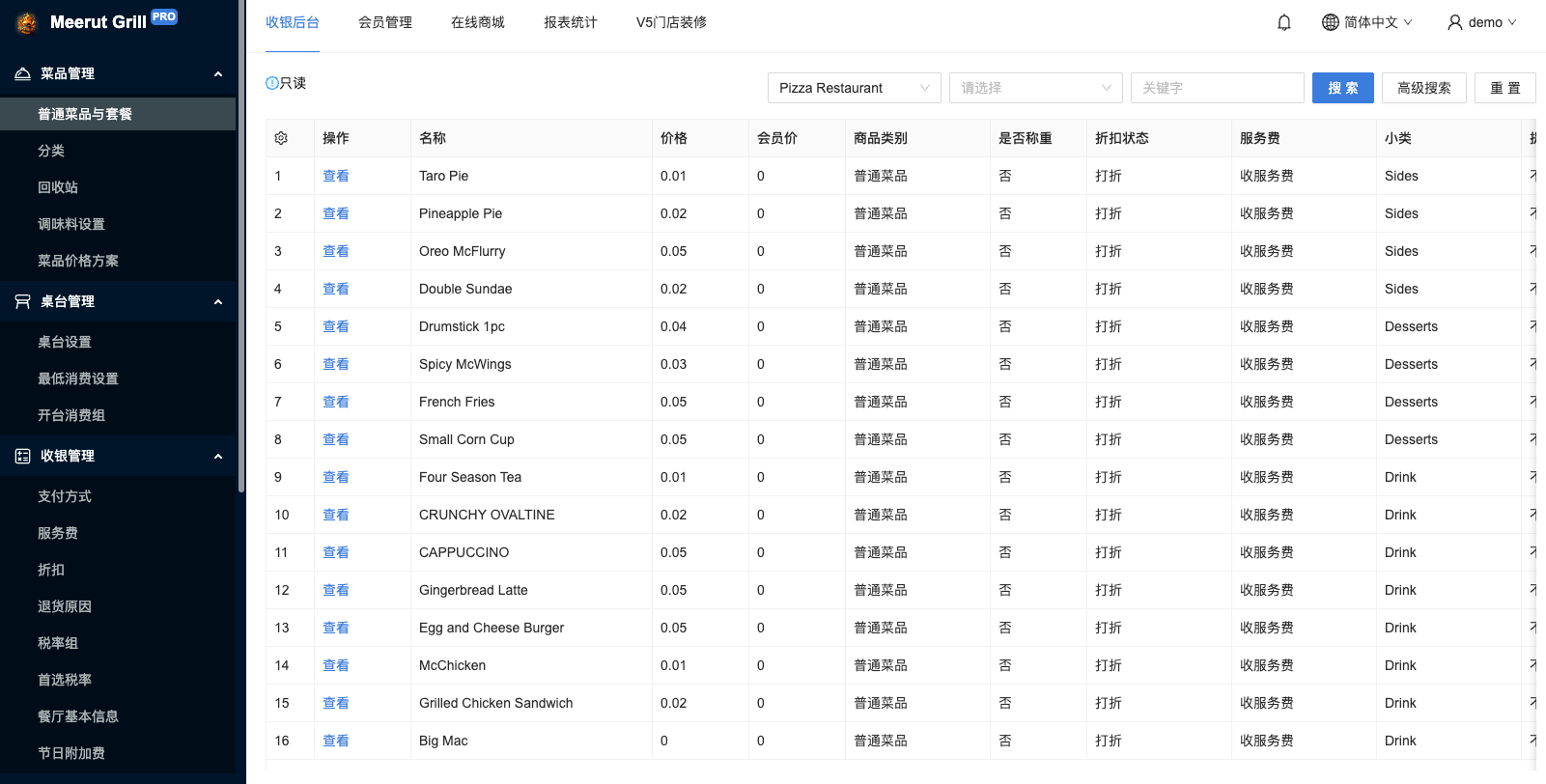Image resolution: width=1546 pixels, height=784 pixels.
Task: Click the demo user avatar icon
Action: (x=1454, y=22)
